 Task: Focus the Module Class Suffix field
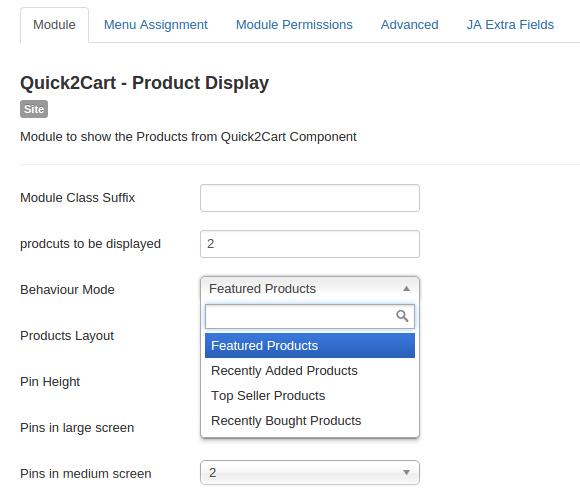click(310, 198)
